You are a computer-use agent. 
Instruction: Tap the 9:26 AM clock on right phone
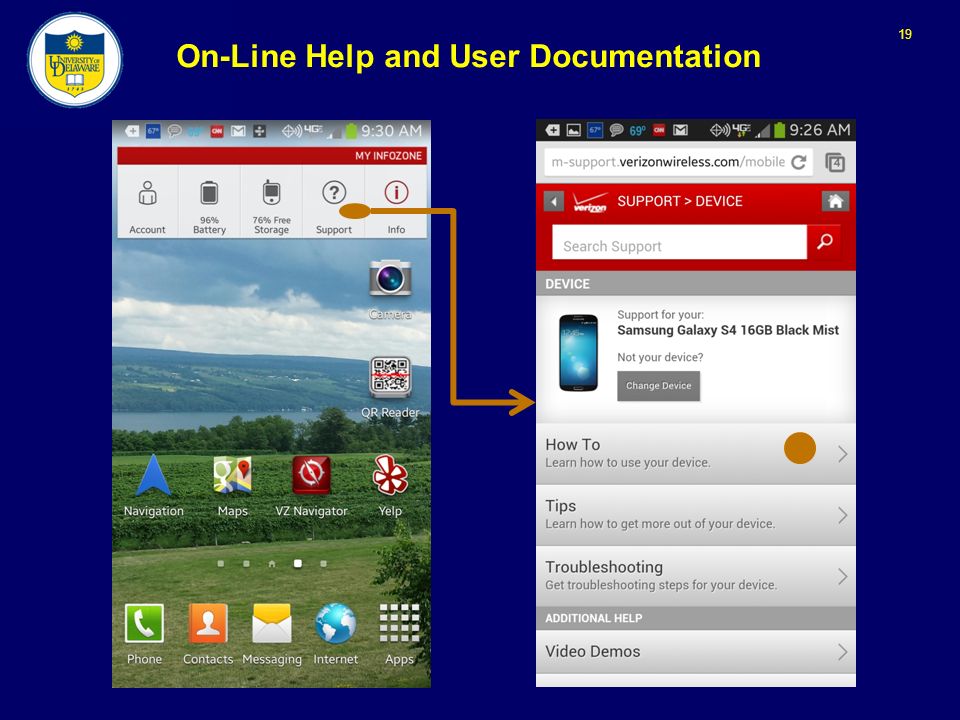coord(820,130)
